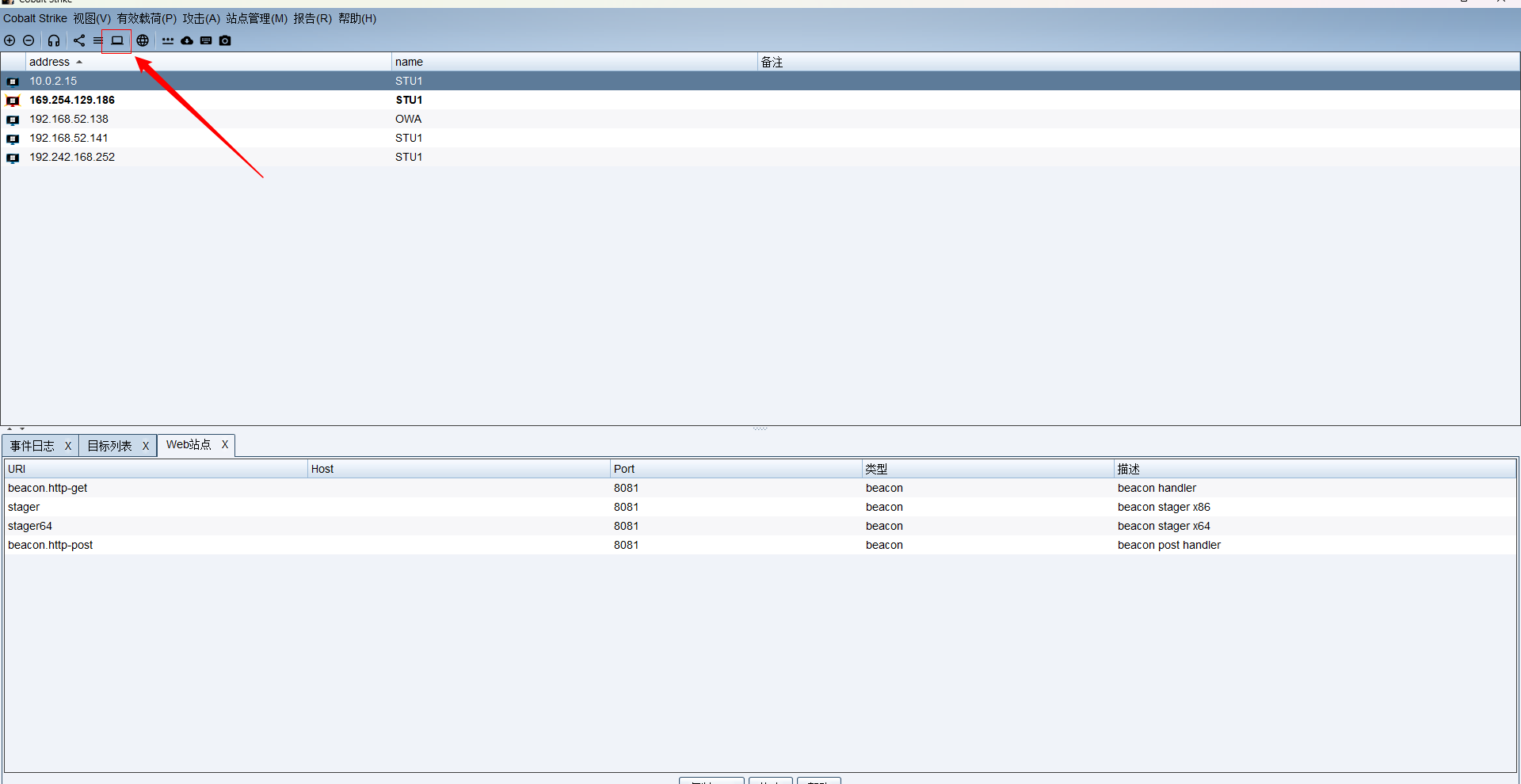Sort web sites by URI column
The image size is (1521, 784).
pos(156,469)
